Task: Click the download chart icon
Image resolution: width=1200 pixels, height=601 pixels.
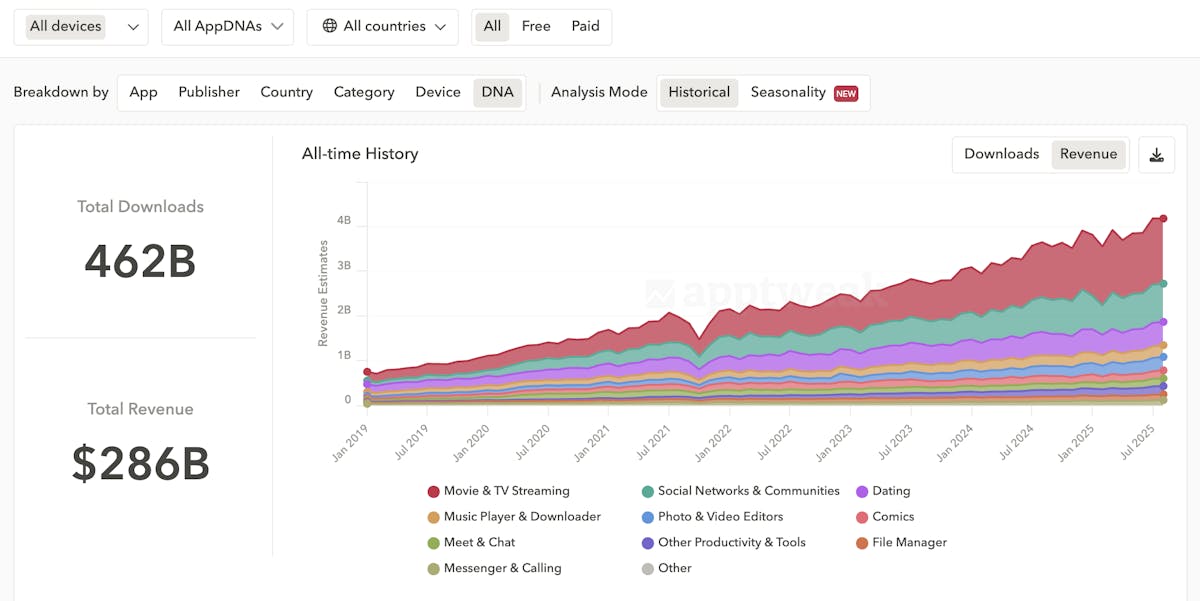Action: tap(1156, 155)
